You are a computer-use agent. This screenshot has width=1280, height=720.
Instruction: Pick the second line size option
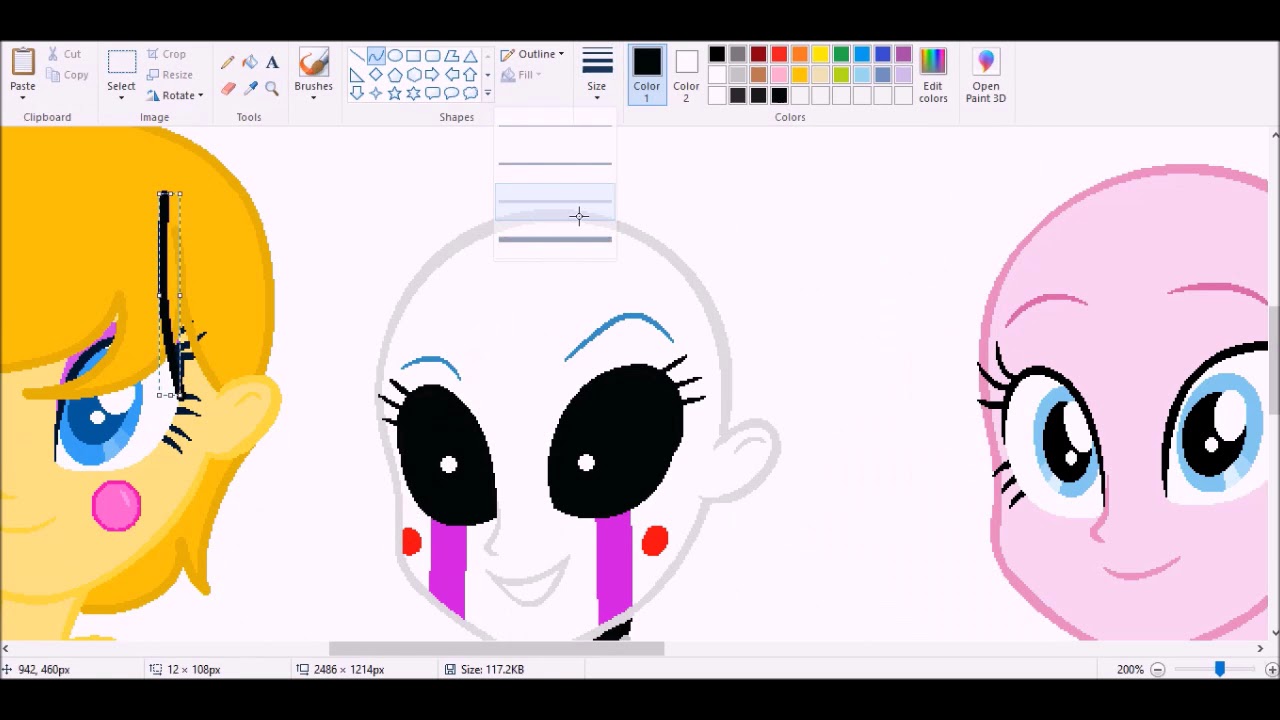coord(555,163)
